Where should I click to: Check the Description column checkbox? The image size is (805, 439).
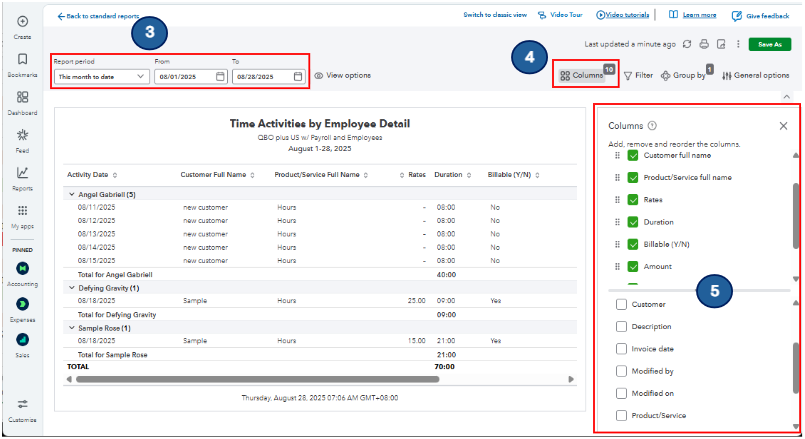[622, 326]
